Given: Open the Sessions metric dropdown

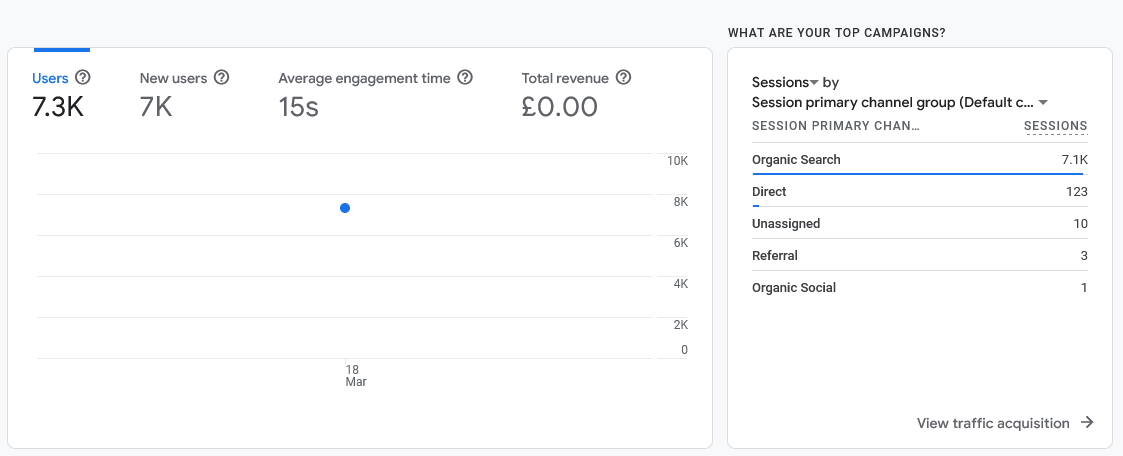Looking at the screenshot, I should (x=785, y=82).
